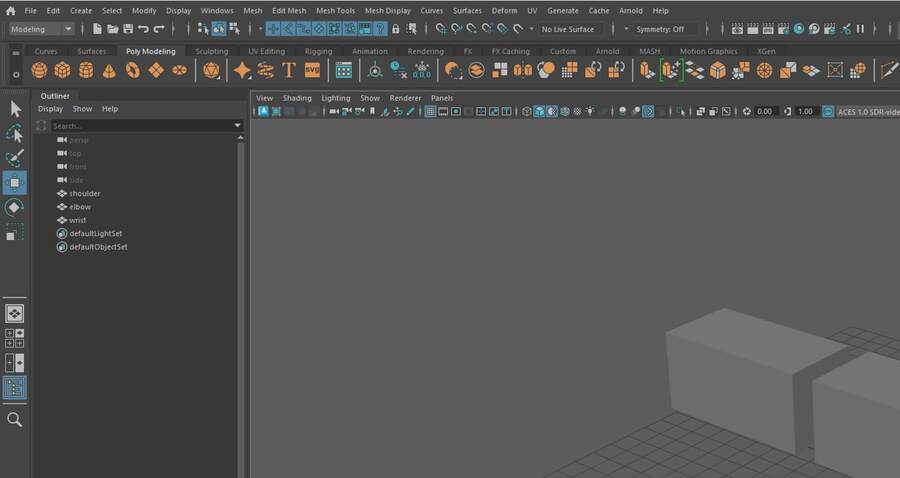Click the Outliner search input field
This screenshot has width=900, height=478.
click(x=140, y=126)
